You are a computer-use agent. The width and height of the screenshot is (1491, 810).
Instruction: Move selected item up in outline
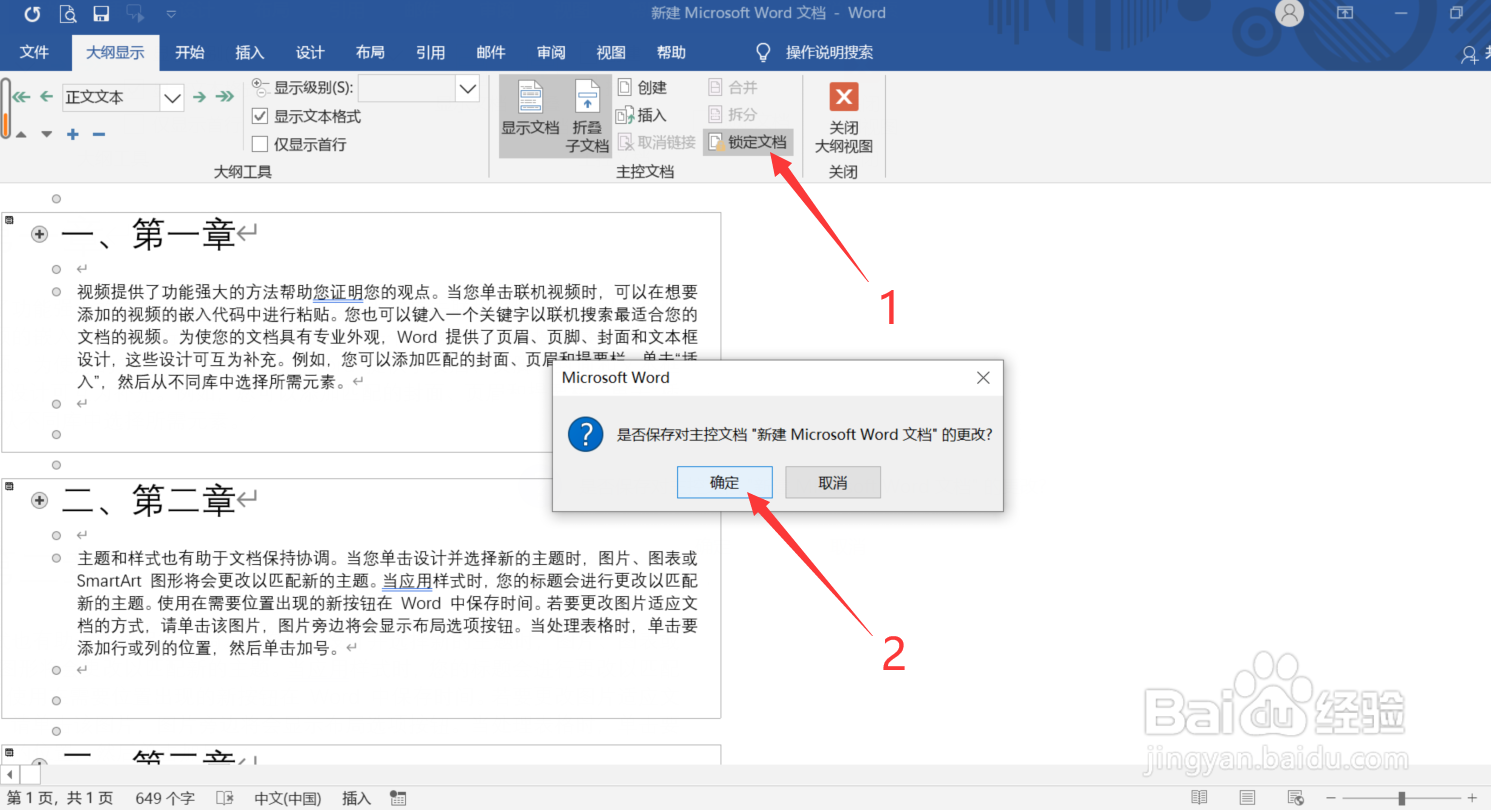[x=21, y=134]
